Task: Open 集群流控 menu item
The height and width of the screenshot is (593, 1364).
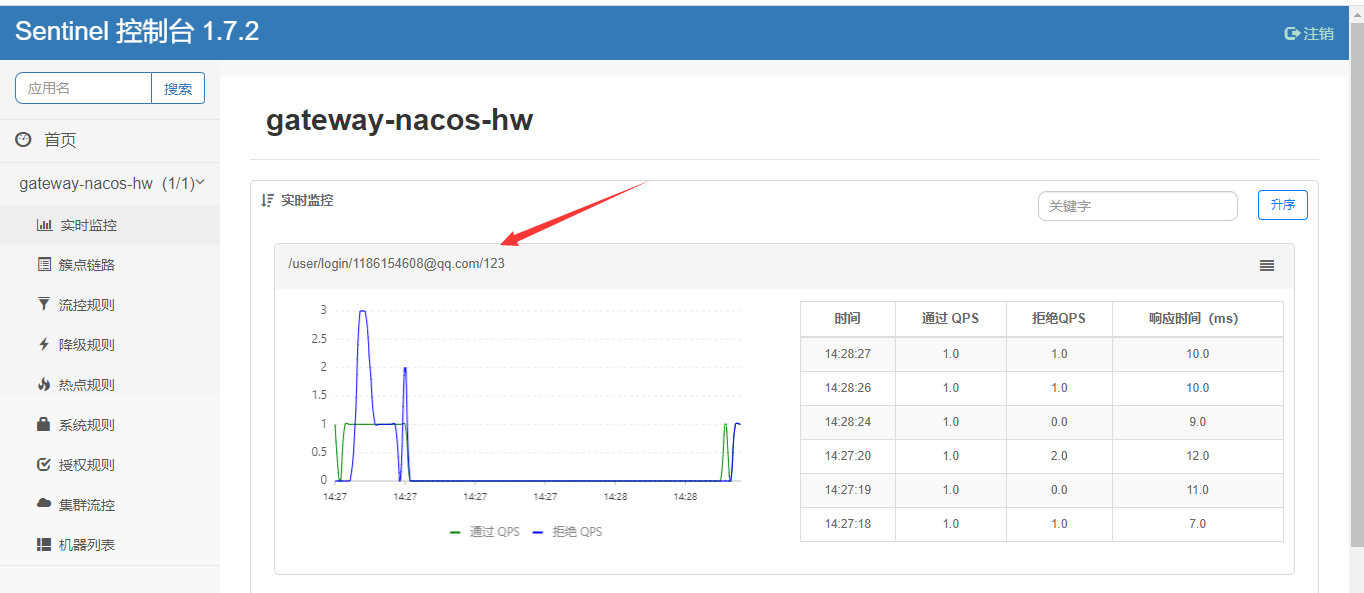Action: pyautogui.click(x=110, y=505)
